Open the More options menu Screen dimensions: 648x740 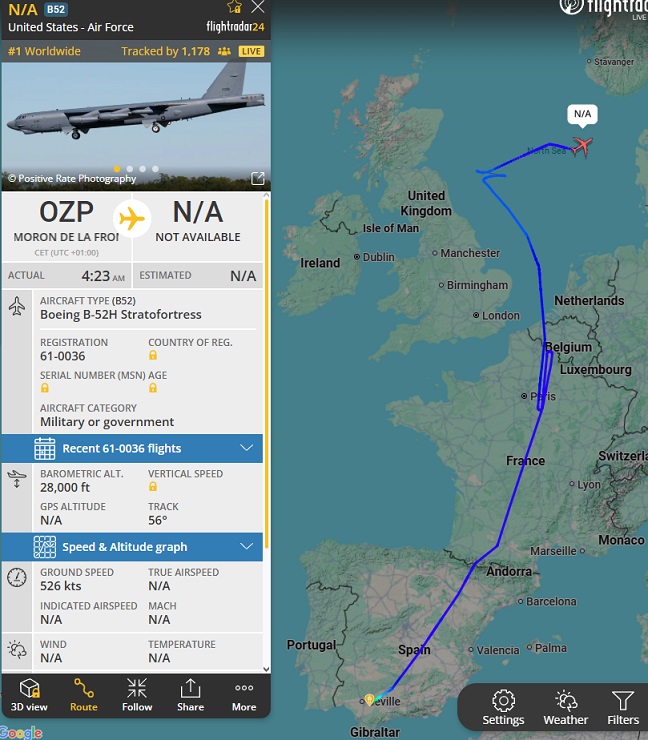tap(244, 695)
